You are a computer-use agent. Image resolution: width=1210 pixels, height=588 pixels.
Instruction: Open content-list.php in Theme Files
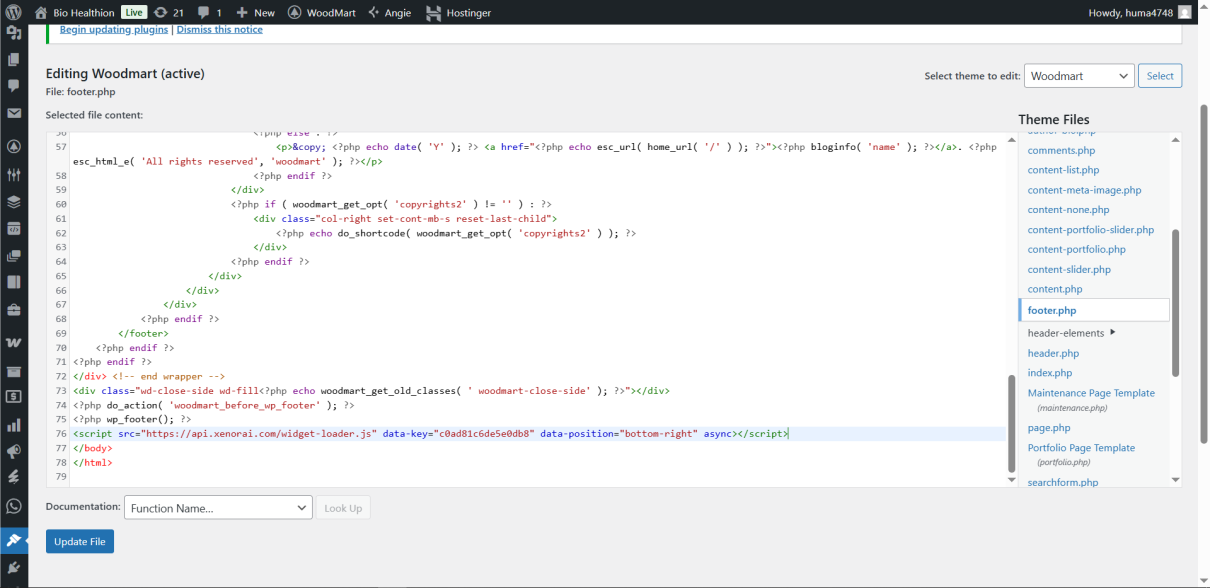point(1063,170)
